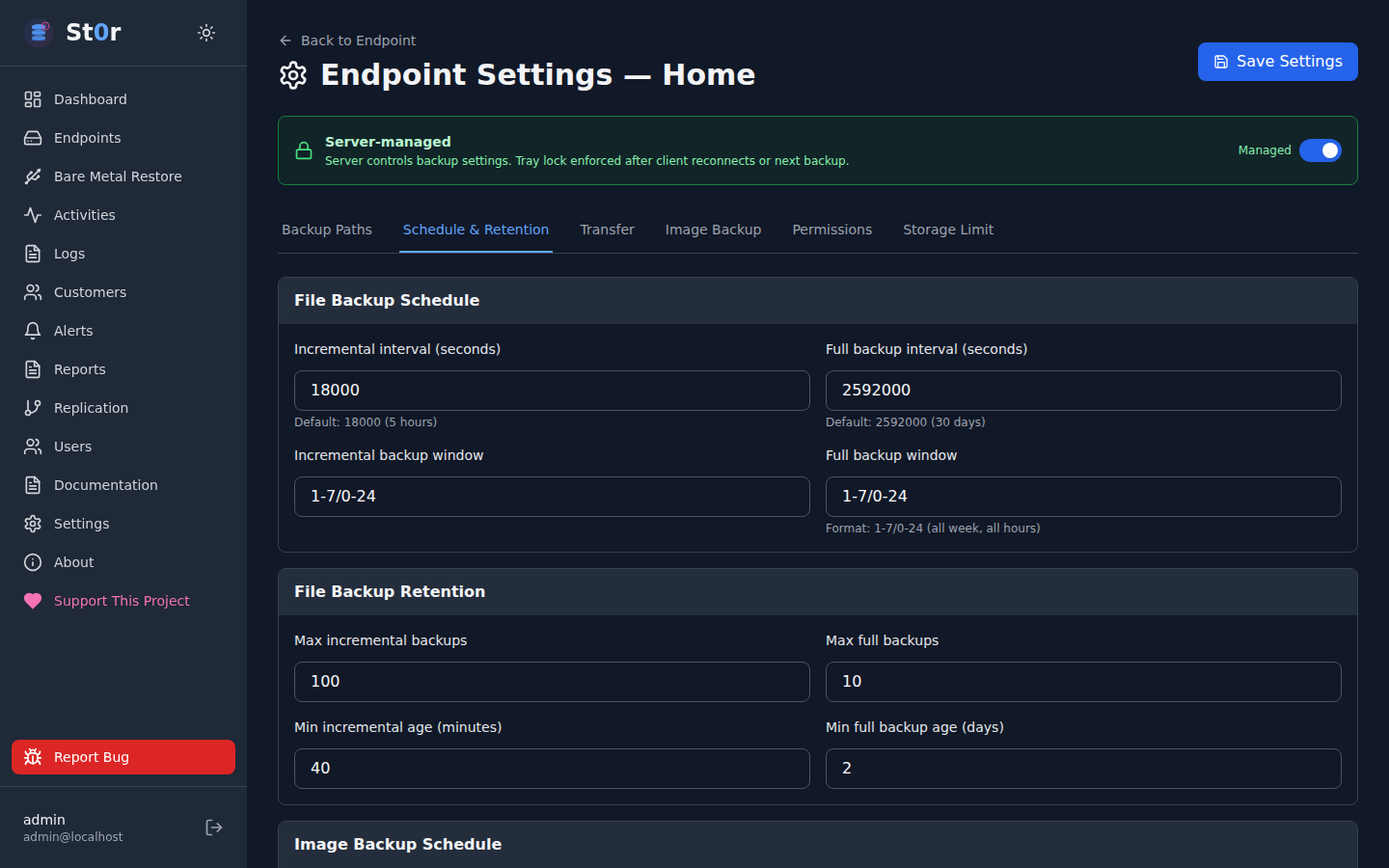Switch to the Backup Paths tab
Screen dimensions: 1389x868
(x=327, y=230)
